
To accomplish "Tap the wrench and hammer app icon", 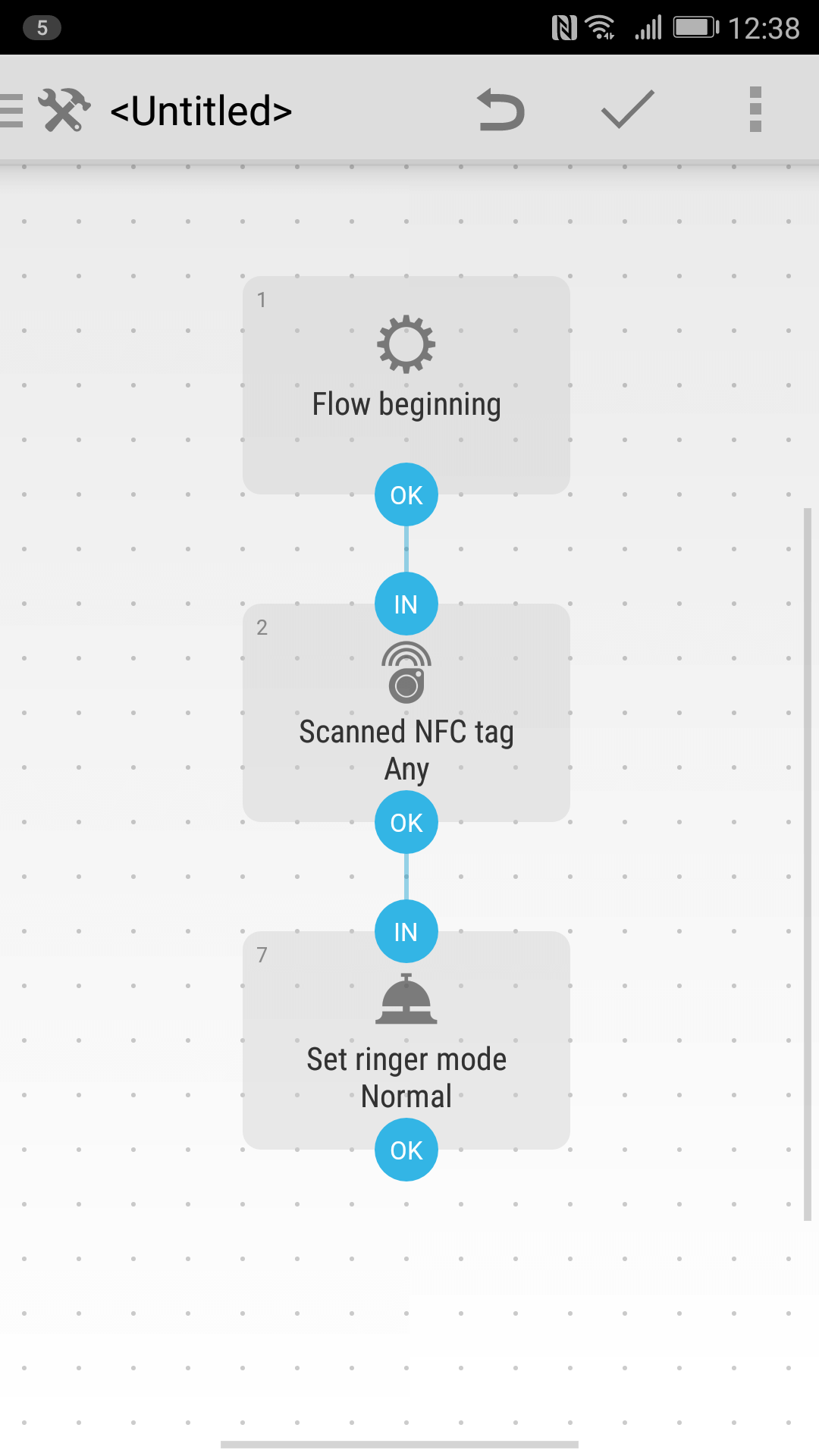I will (64, 111).
